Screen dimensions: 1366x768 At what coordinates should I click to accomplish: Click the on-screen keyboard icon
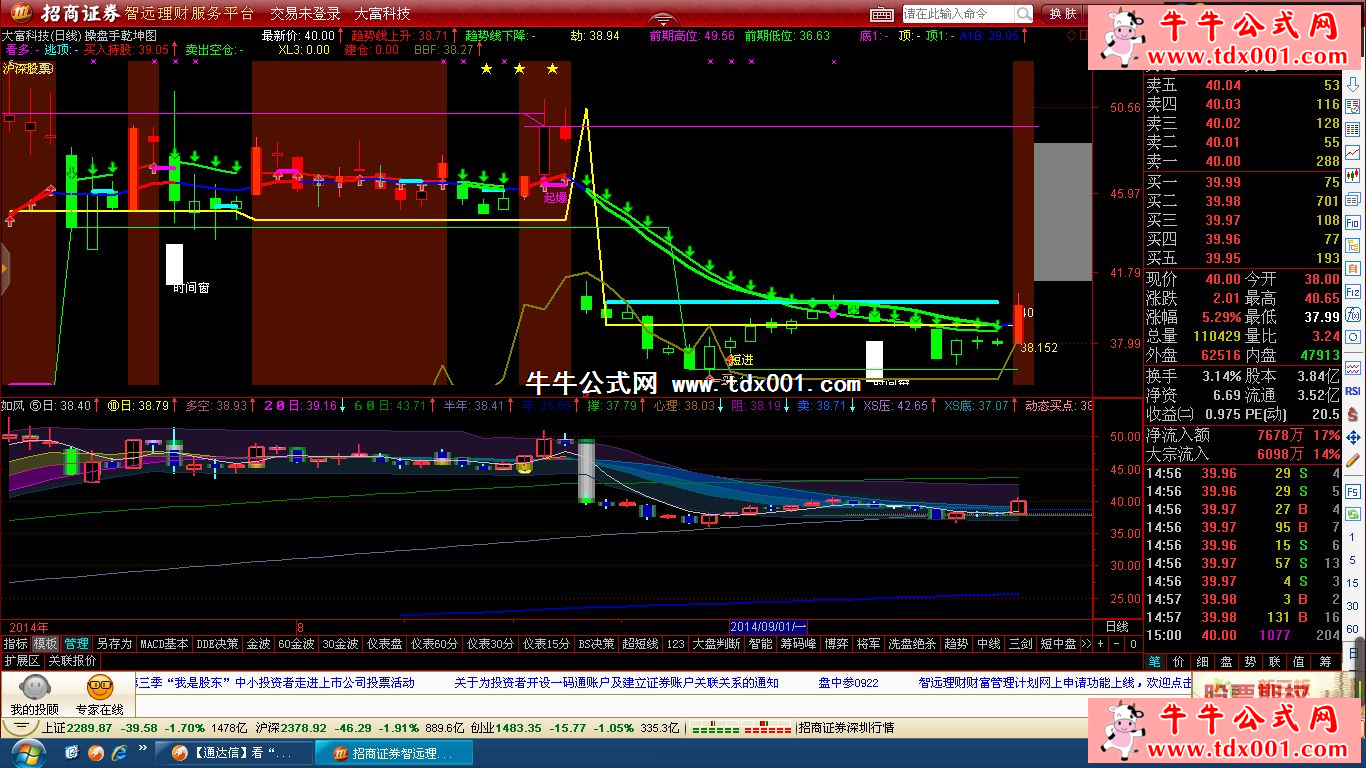pyautogui.click(x=880, y=14)
